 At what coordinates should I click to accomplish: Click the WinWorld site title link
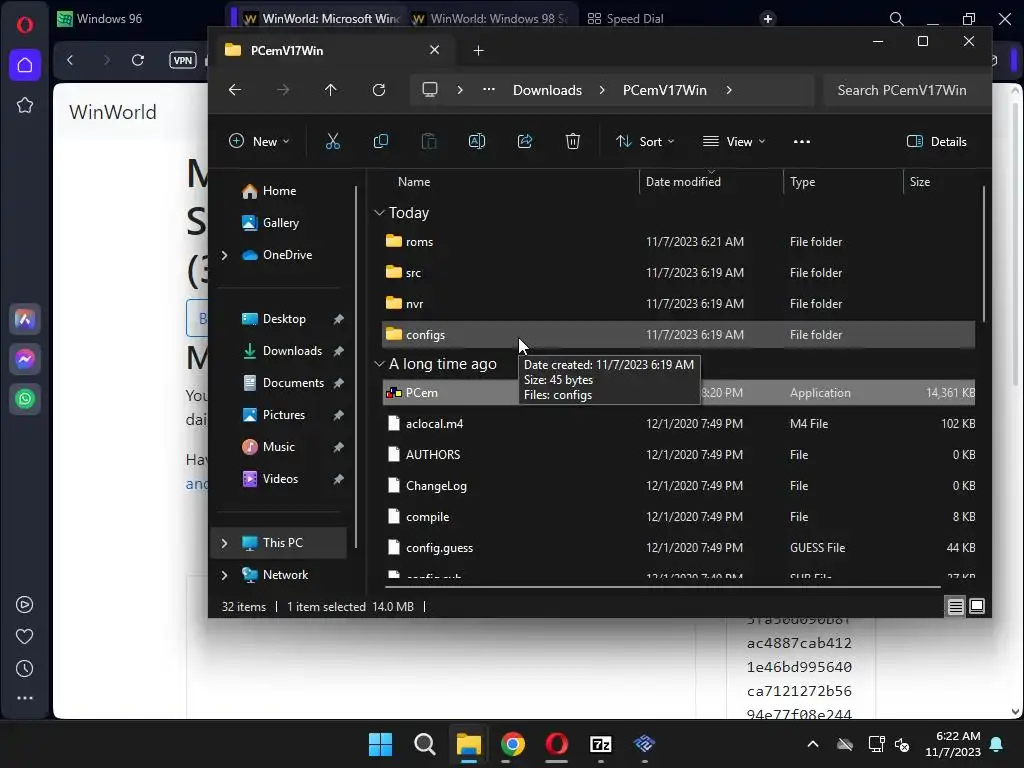coord(113,112)
